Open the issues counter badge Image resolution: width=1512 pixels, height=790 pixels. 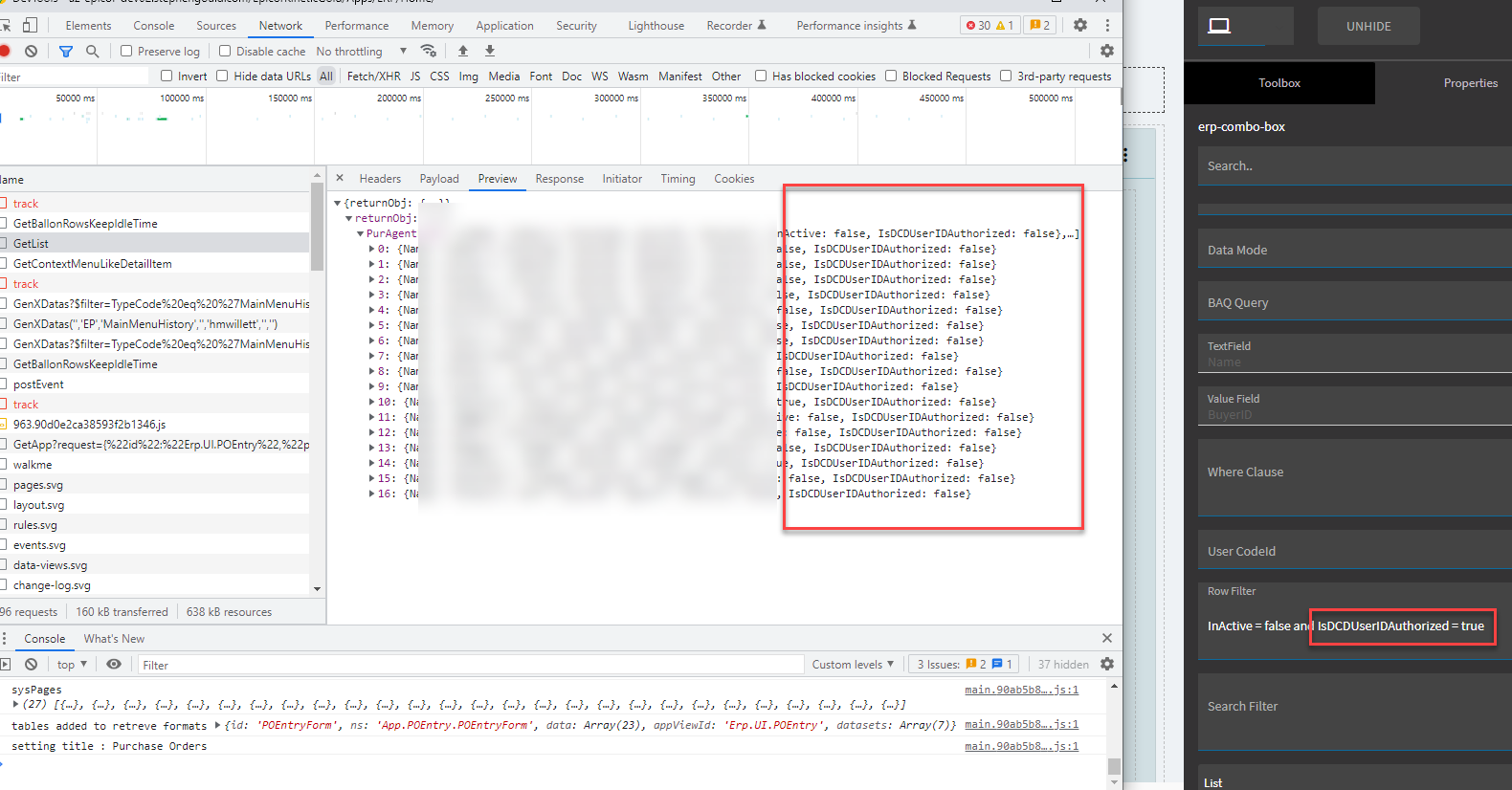pyautogui.click(x=1039, y=26)
